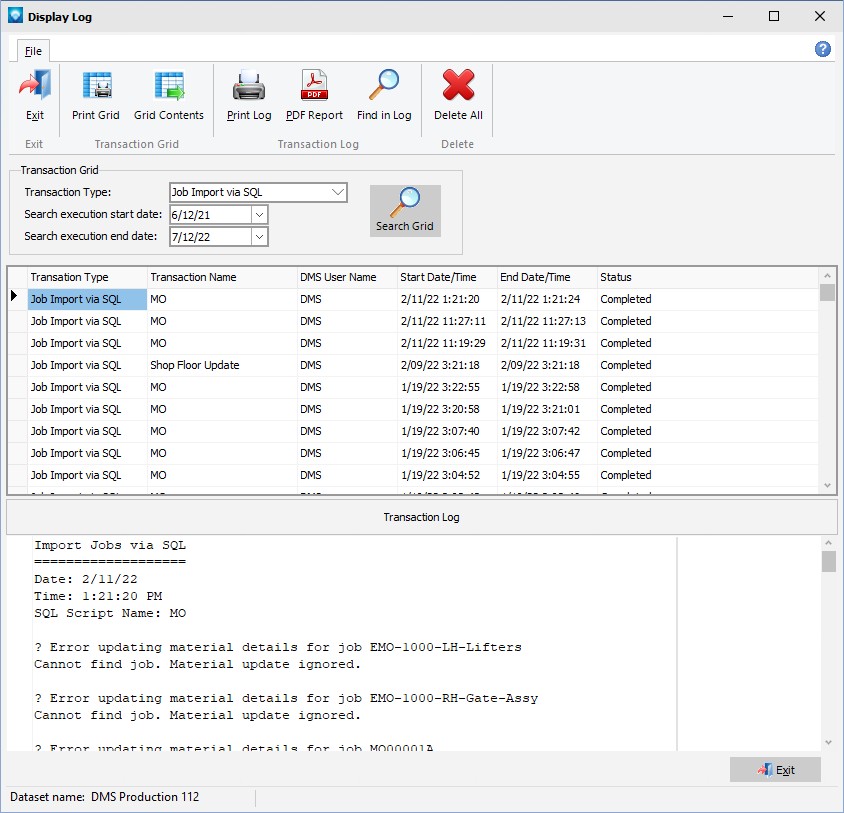The height and width of the screenshot is (813, 844).
Task: Close the Display Log window
Action: tap(820, 16)
